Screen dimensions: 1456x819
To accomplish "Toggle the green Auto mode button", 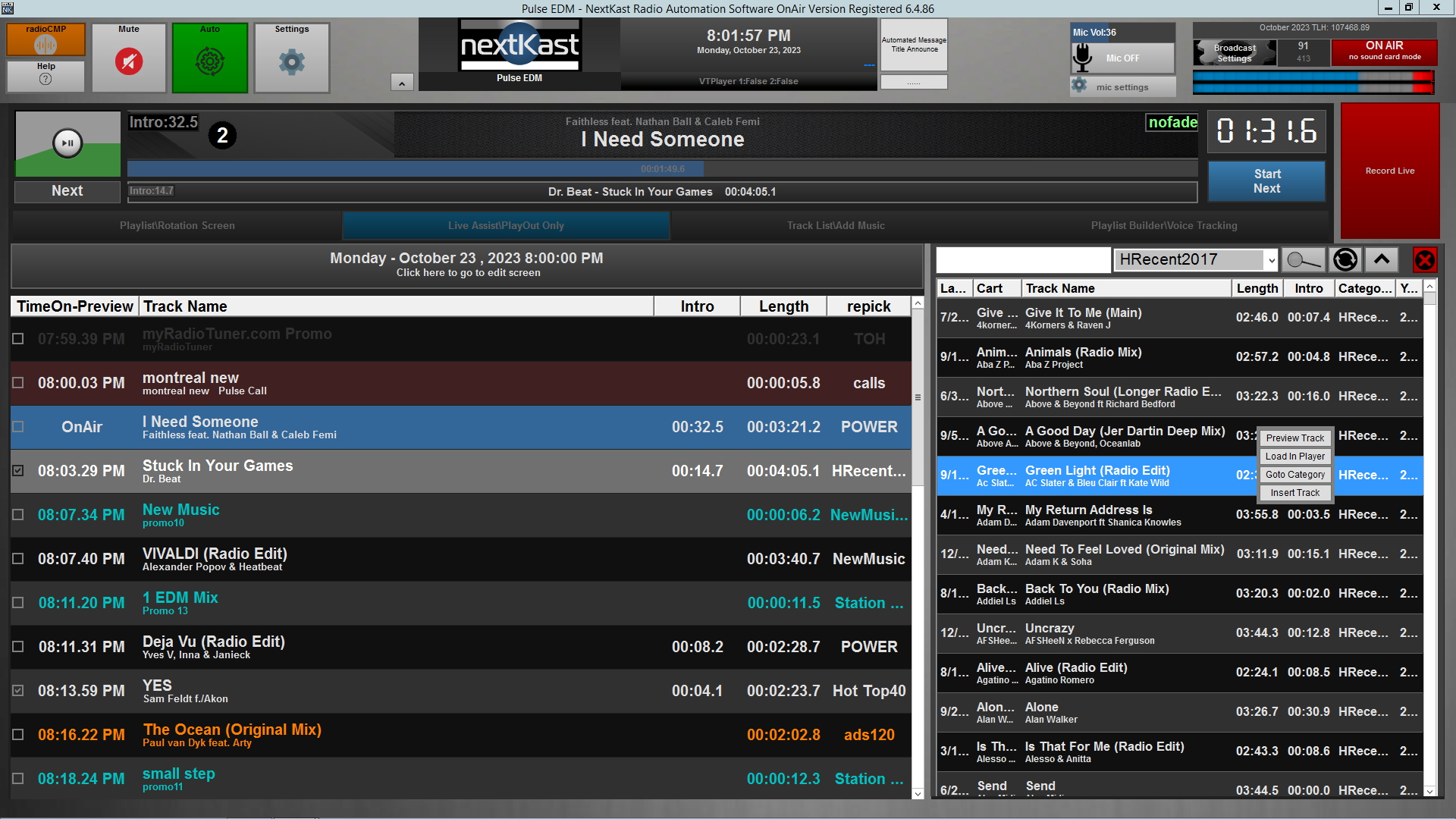I will (210, 62).
